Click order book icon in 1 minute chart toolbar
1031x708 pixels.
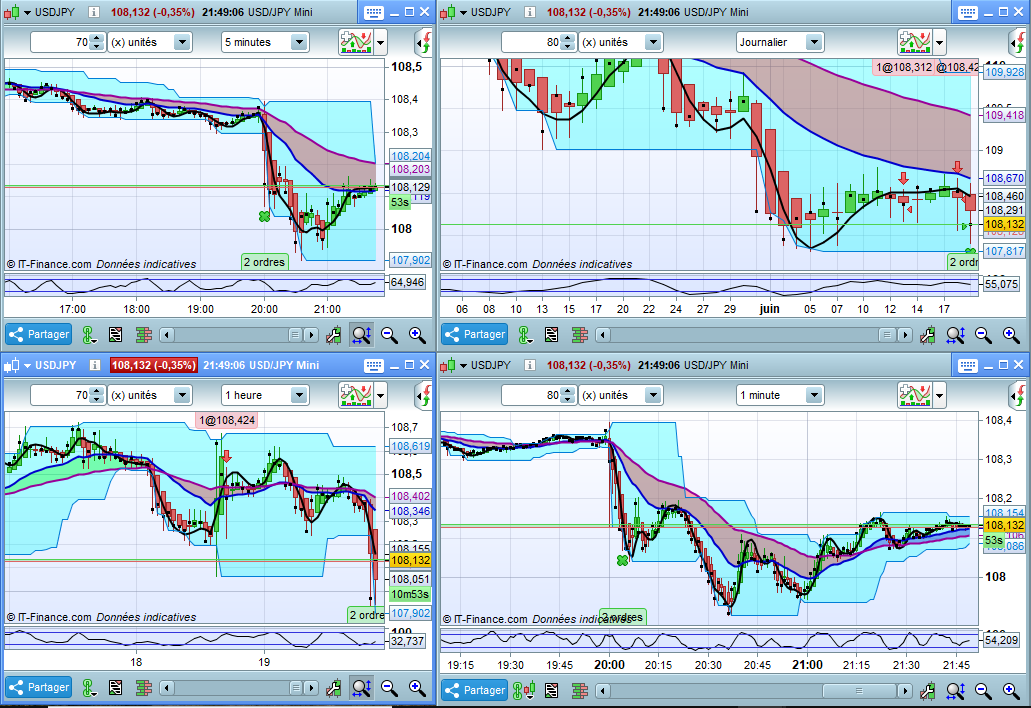(579, 691)
